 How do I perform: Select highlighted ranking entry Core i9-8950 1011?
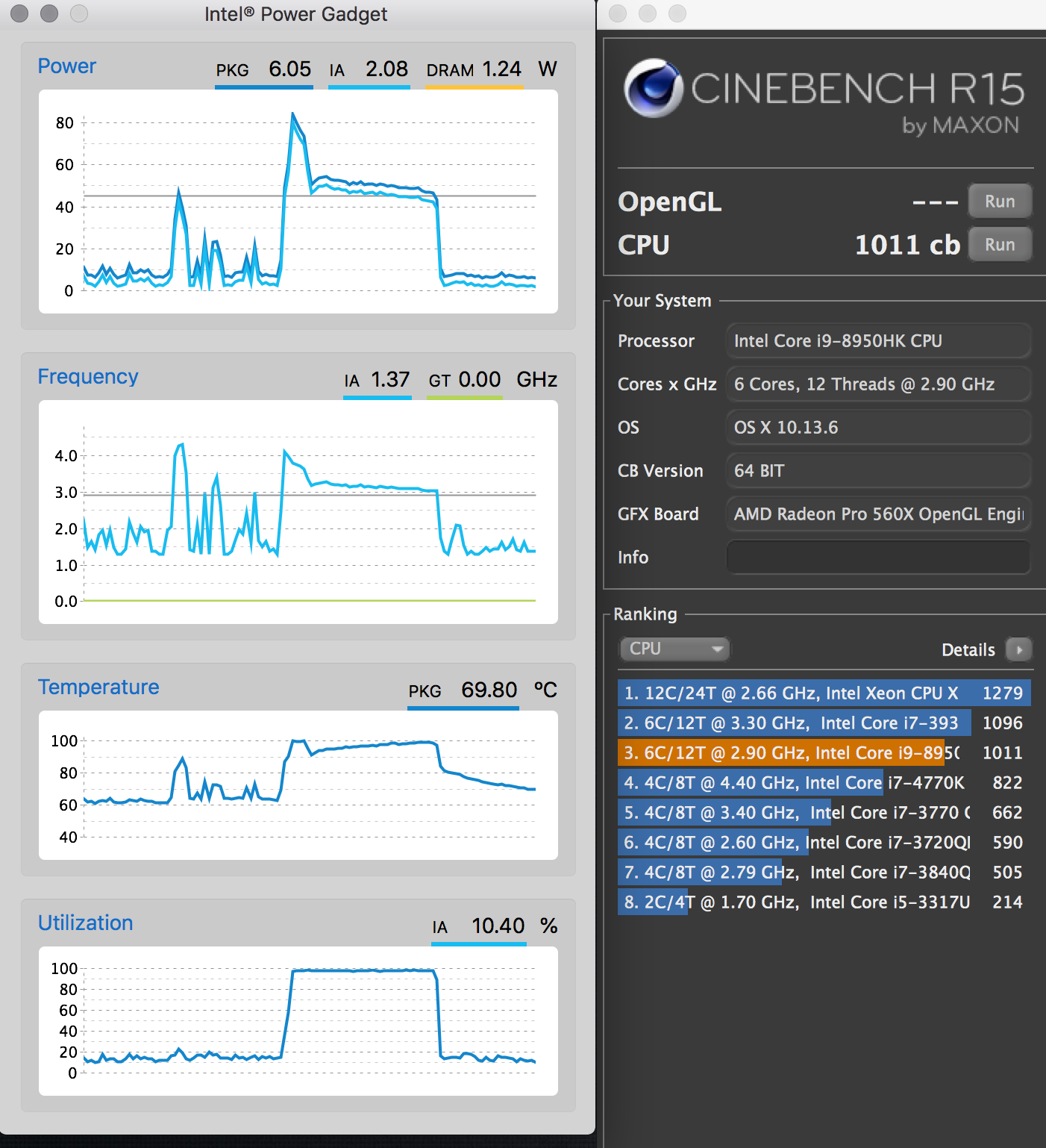pyautogui.click(x=824, y=752)
